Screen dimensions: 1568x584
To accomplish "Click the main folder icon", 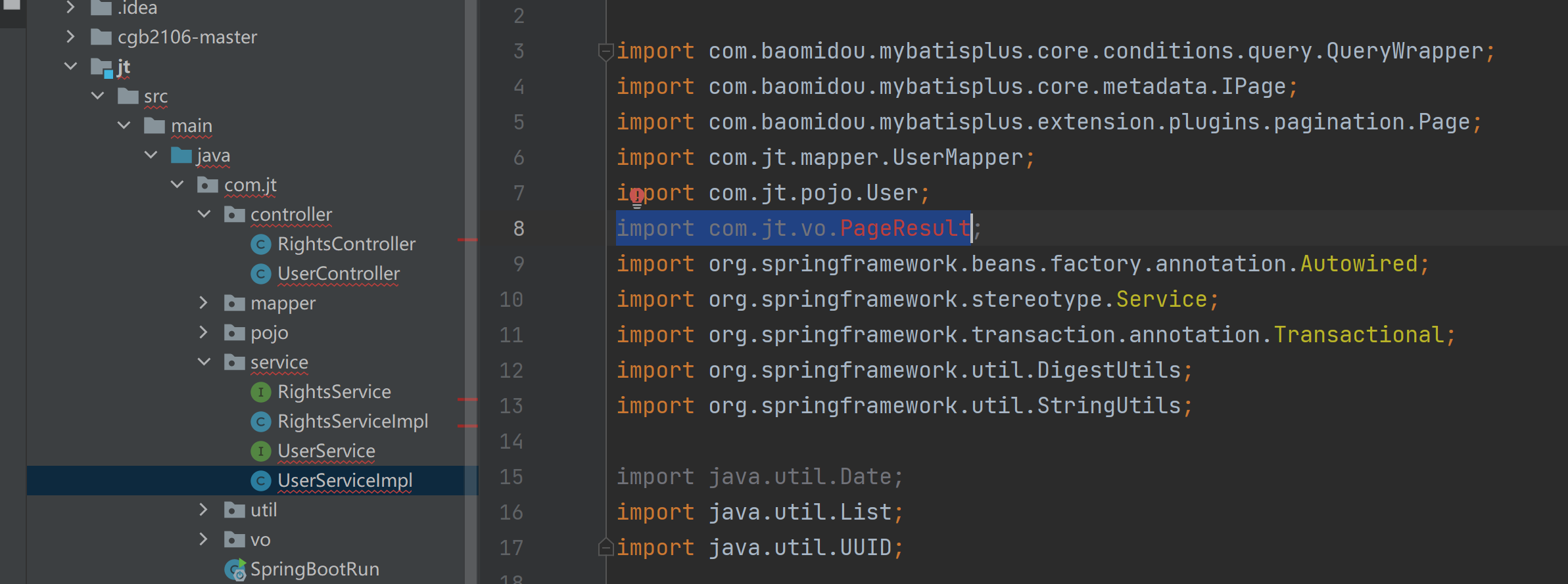I will pyautogui.click(x=154, y=125).
